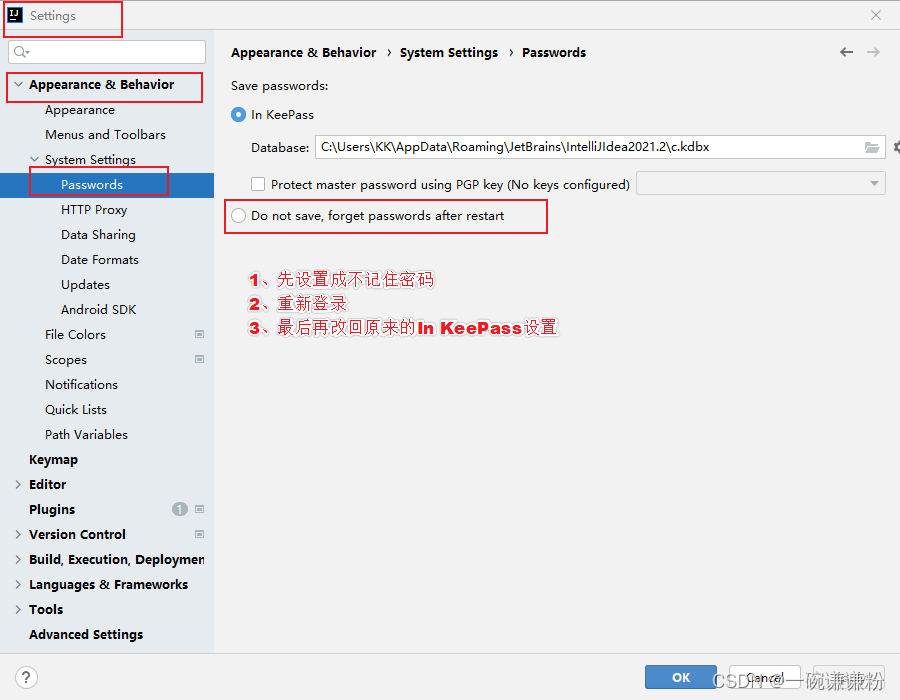Focus the settings search field
This screenshot has width=900, height=700.
click(x=107, y=52)
